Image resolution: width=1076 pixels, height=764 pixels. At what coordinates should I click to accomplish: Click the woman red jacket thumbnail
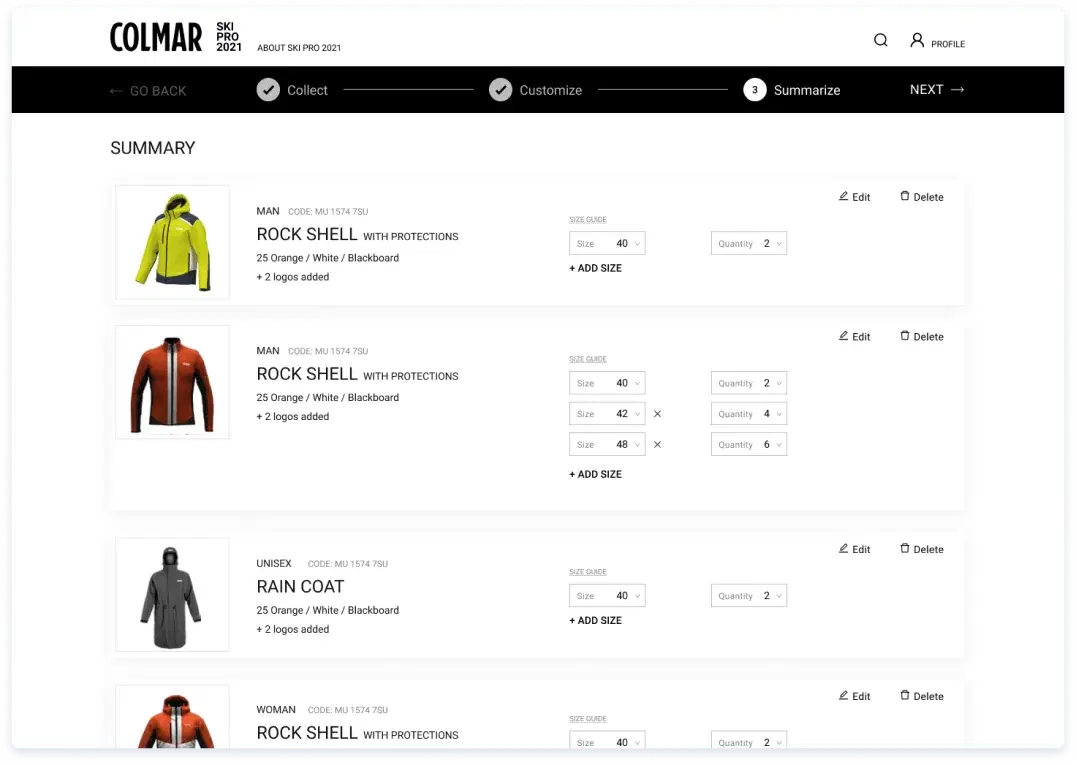click(172, 717)
